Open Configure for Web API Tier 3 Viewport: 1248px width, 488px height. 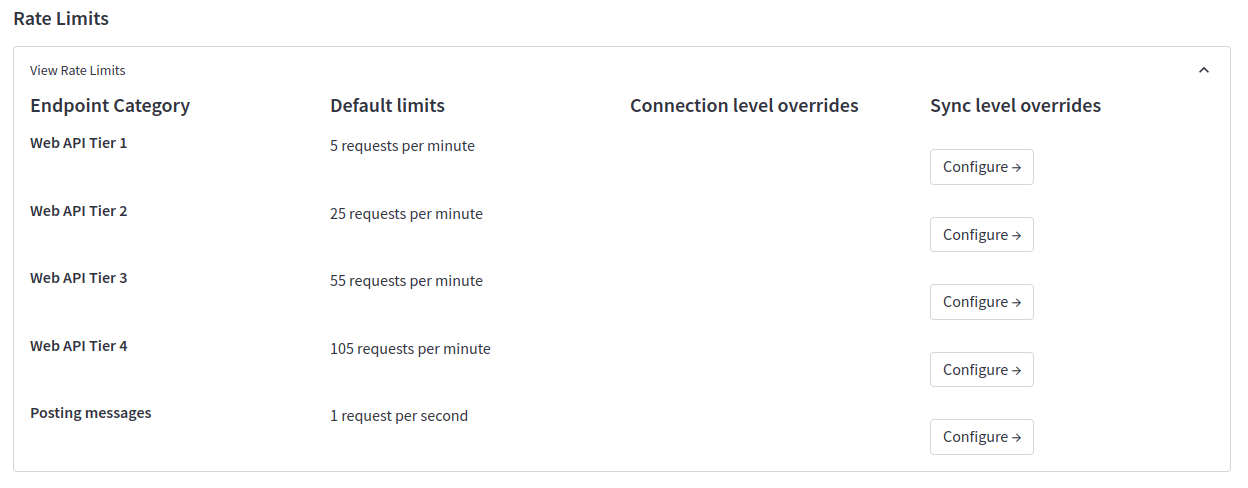(x=981, y=302)
